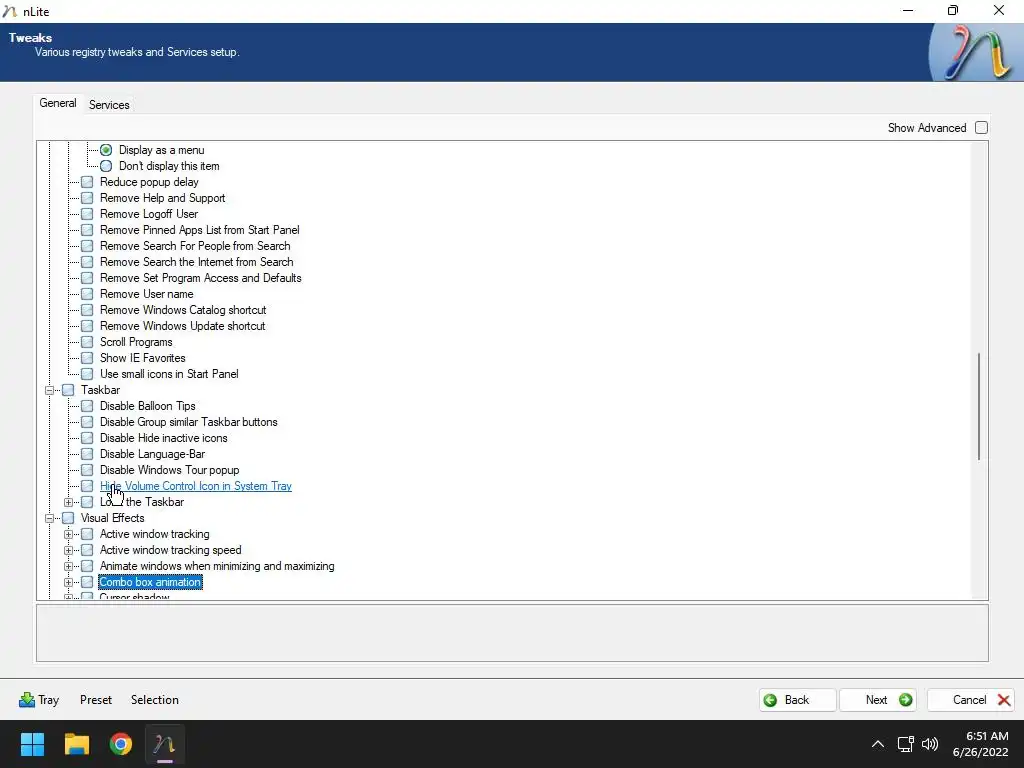Check Remove Logoff User
Screen dimensions: 1024x768
click(87, 214)
